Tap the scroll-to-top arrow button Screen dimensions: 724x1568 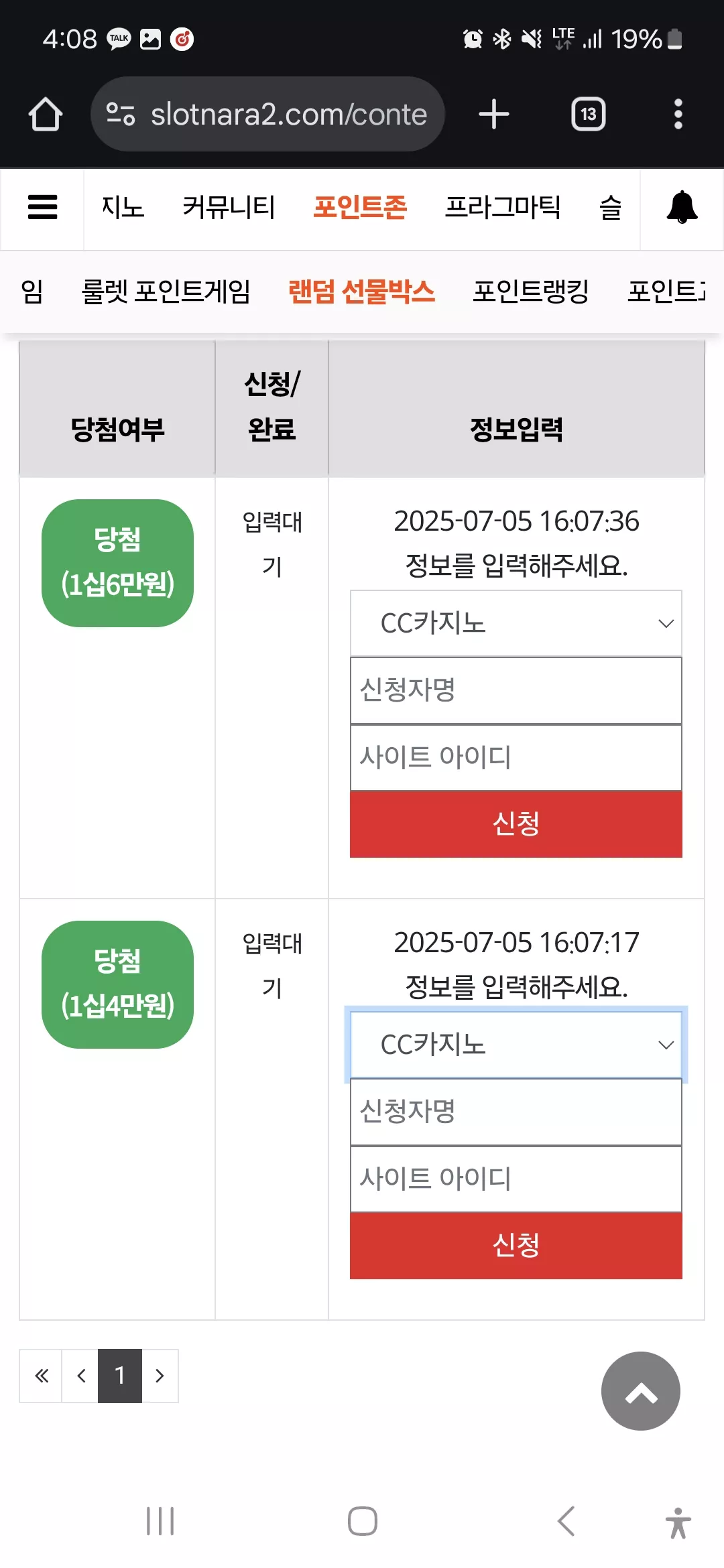640,1390
